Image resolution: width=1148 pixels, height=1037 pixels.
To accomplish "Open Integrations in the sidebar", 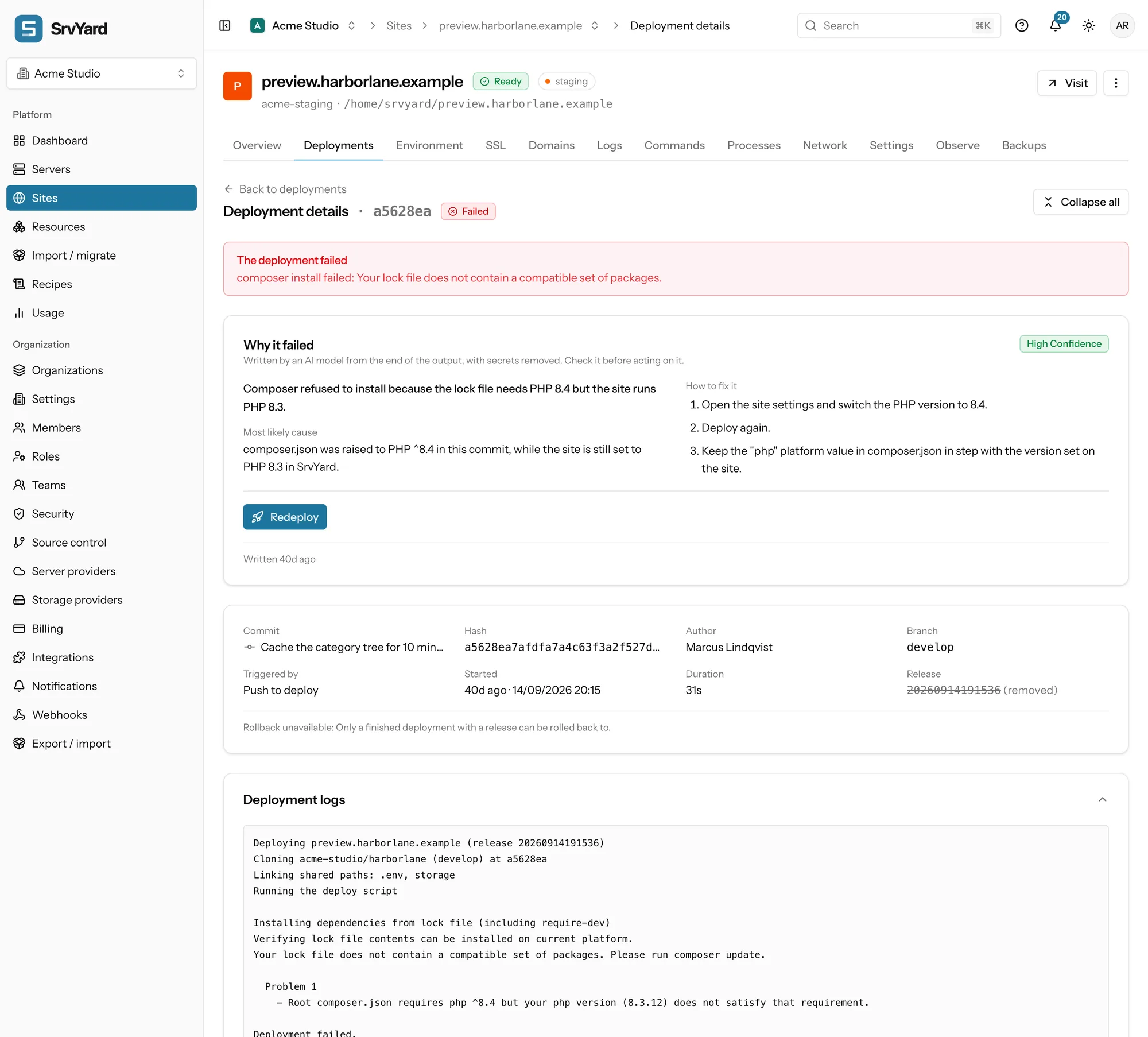I will pyautogui.click(x=102, y=657).
